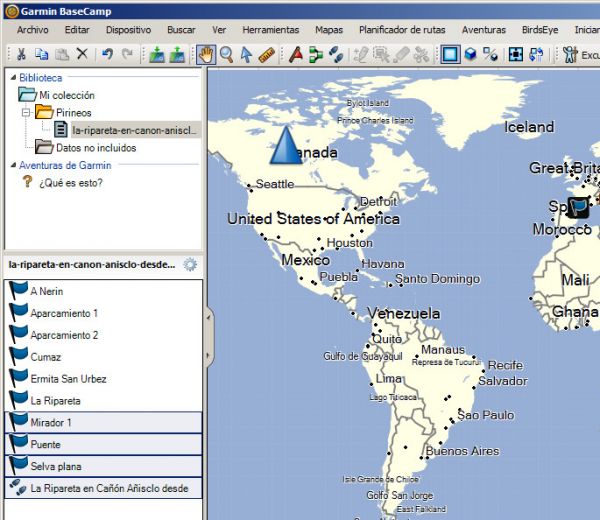600x520 pixels.
Task: Click the 2D and 3D split view icon
Action: [490, 55]
